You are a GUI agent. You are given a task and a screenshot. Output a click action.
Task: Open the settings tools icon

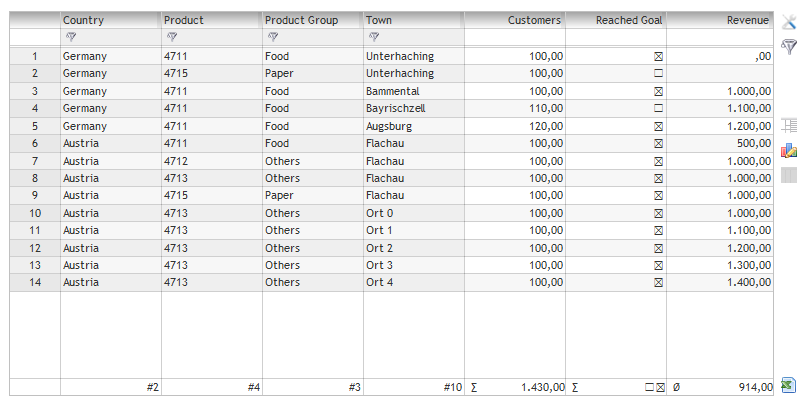[x=789, y=23]
